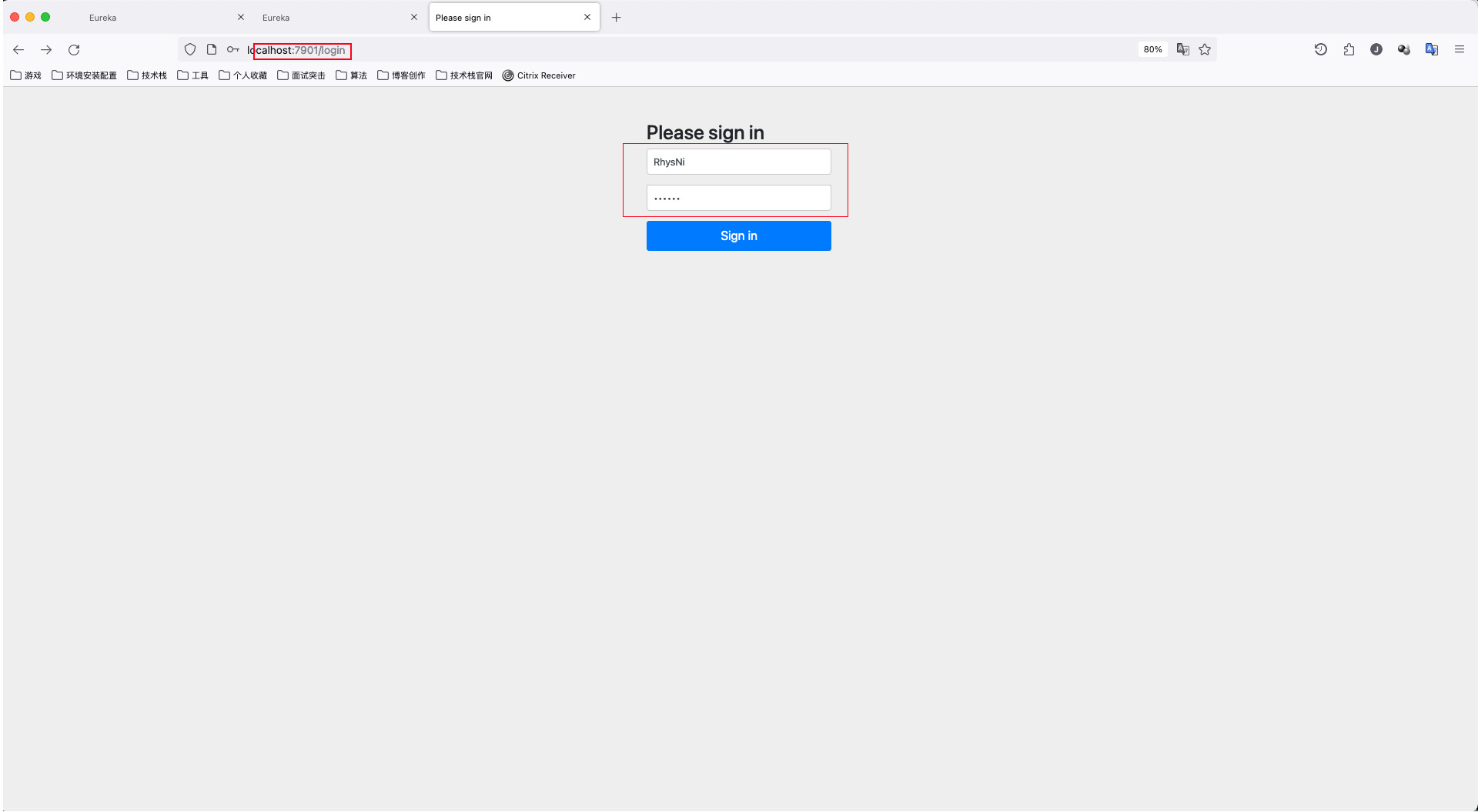Open saved logins key icon
This screenshot has width=1478, height=812.
pos(233,50)
